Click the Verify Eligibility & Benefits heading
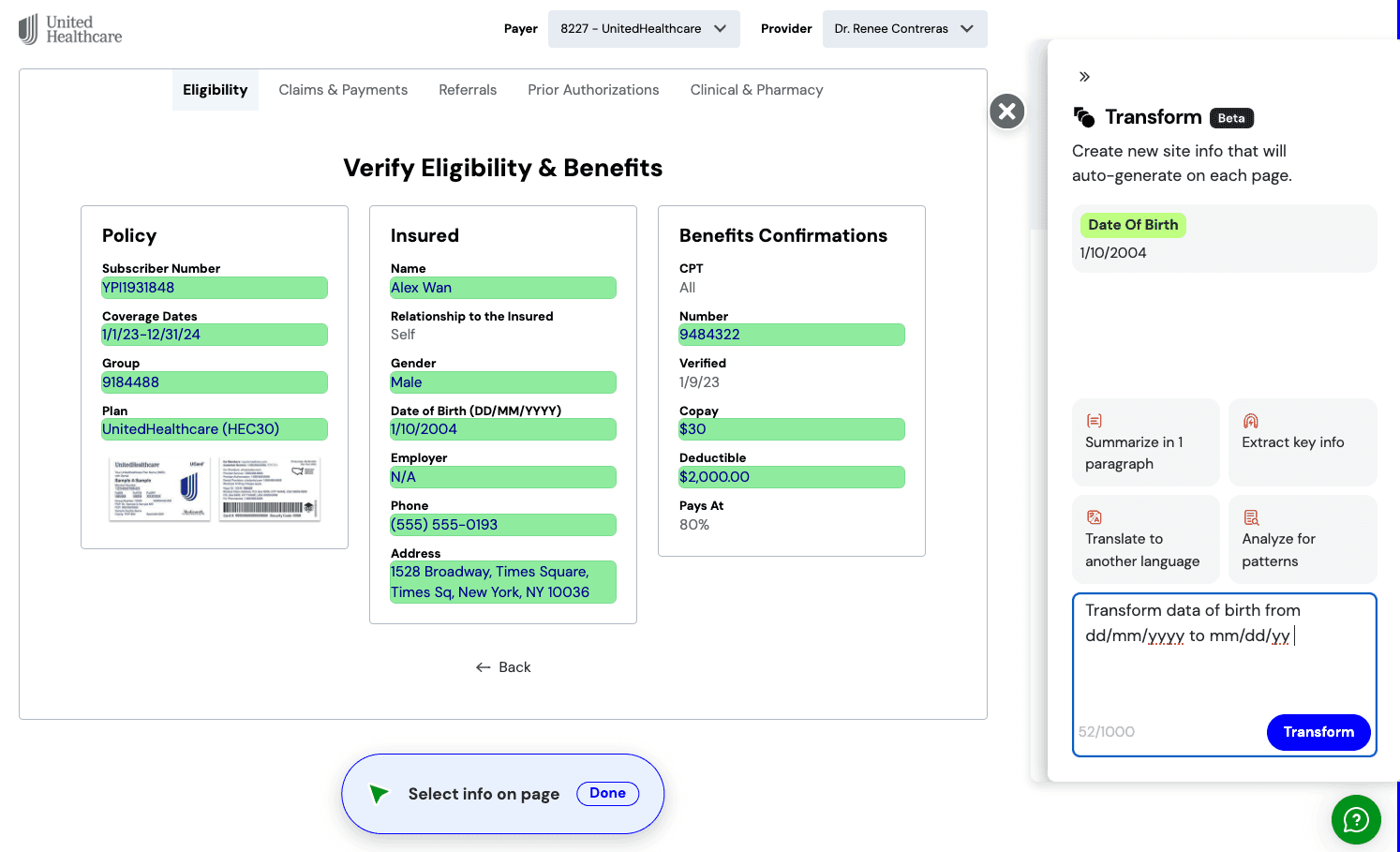This screenshot has width=1400, height=852. pos(503,168)
